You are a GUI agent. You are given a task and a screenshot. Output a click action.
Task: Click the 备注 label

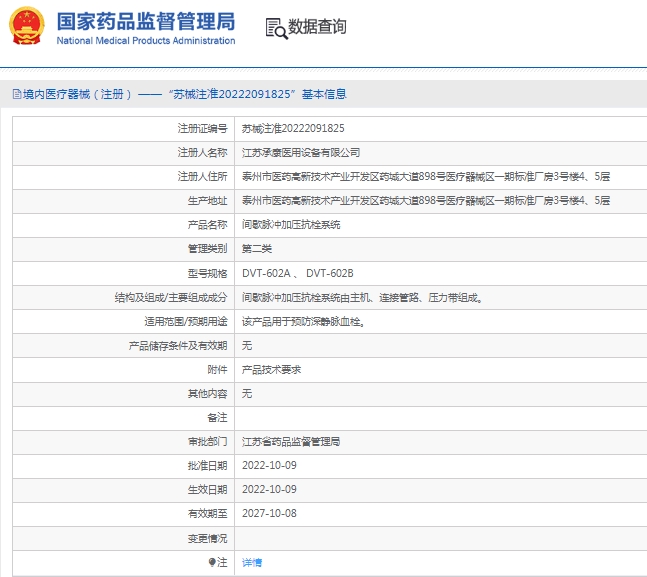point(217,418)
